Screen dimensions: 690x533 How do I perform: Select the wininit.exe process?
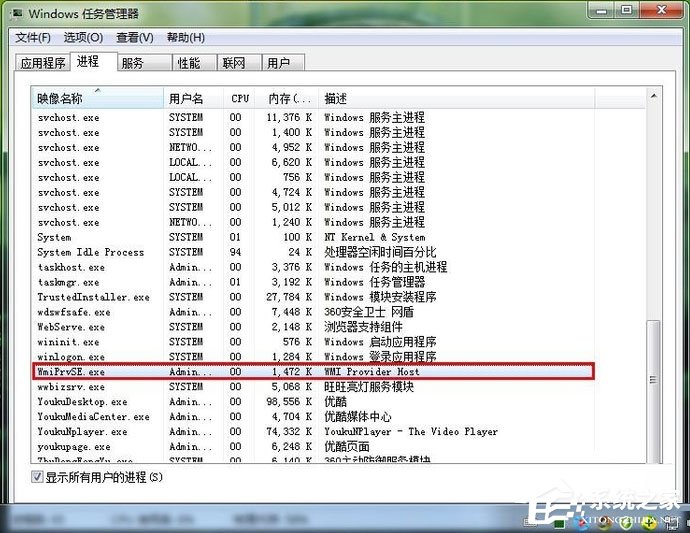click(313, 342)
